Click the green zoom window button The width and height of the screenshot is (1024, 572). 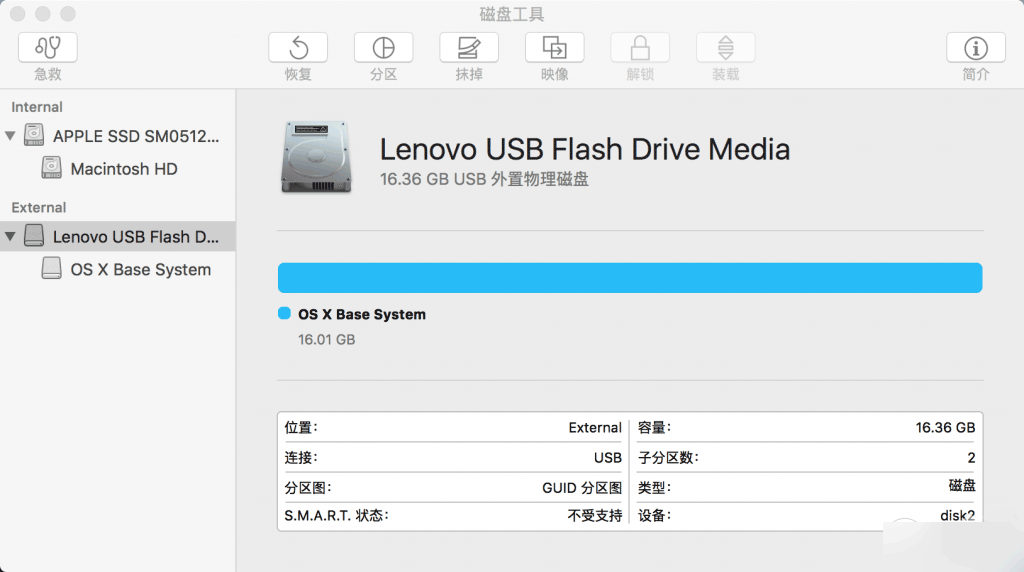pos(67,14)
